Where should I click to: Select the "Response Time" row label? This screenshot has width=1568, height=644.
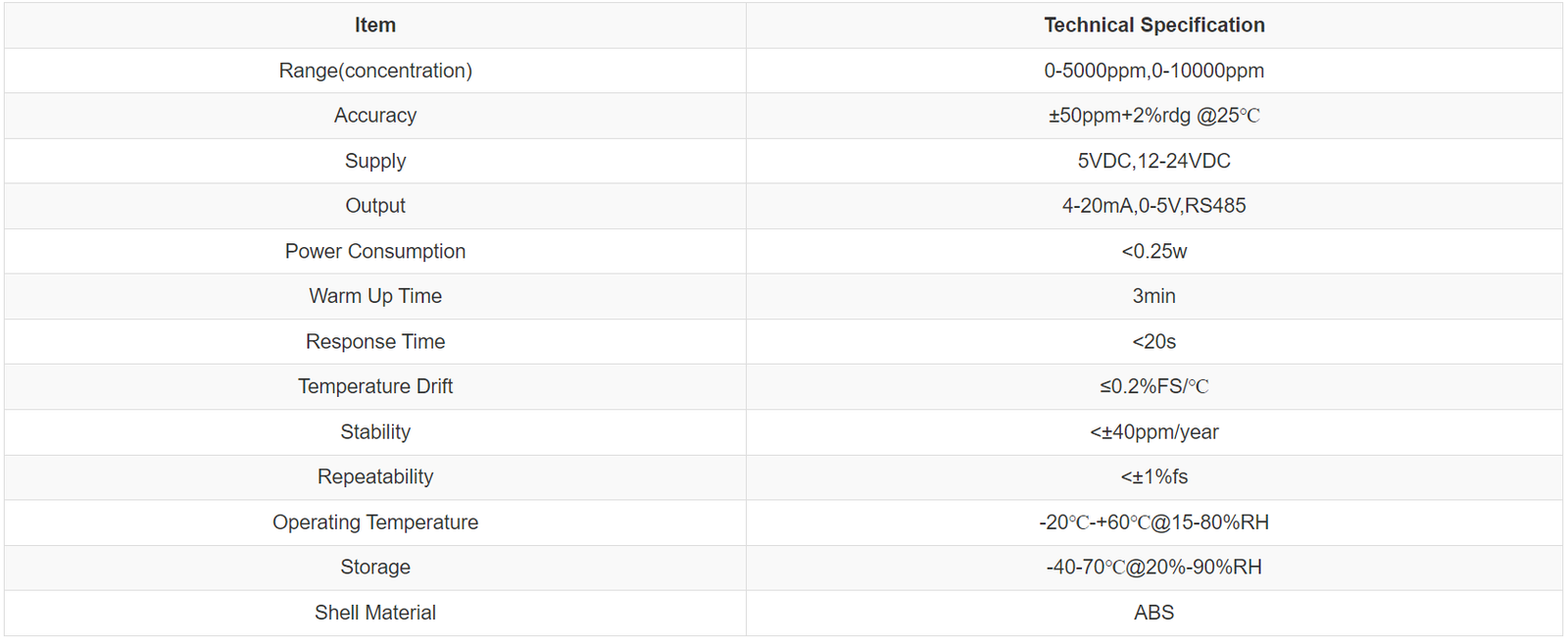(375, 341)
